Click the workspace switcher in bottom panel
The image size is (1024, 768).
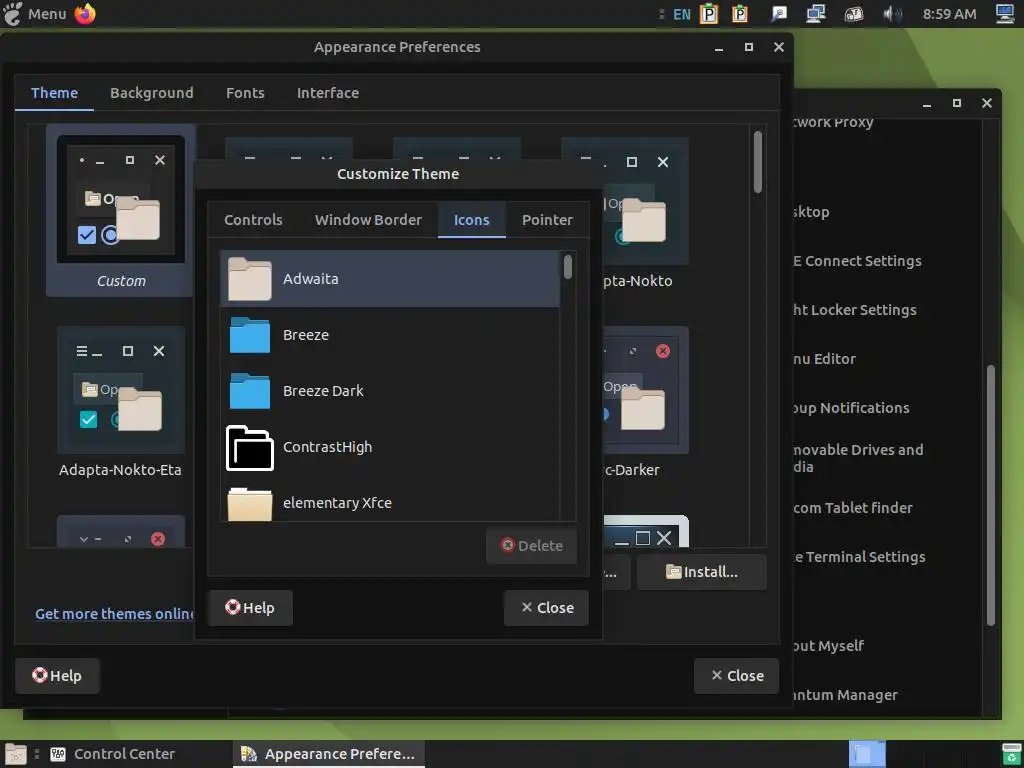[867, 754]
